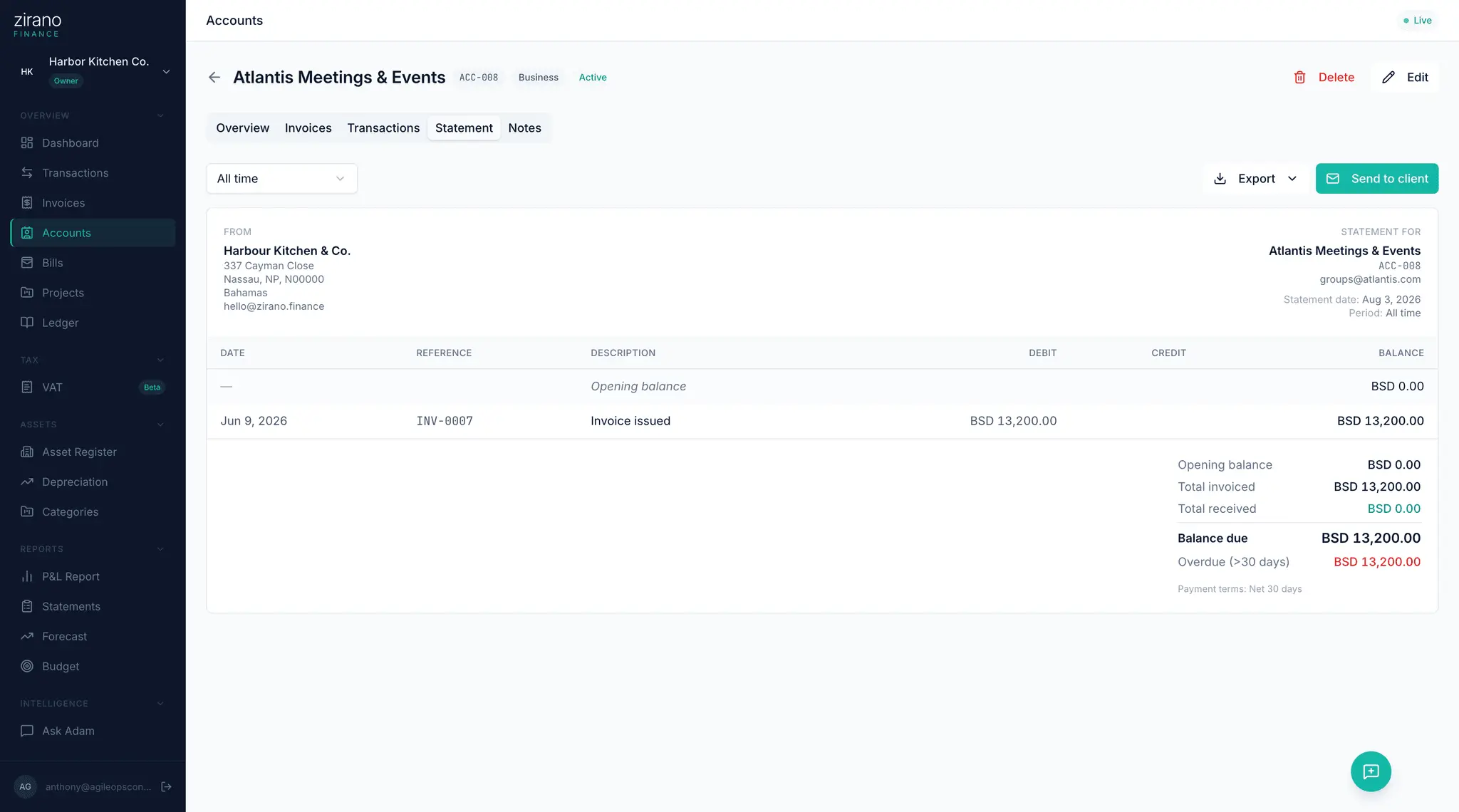The height and width of the screenshot is (812, 1459).
Task: Click the Owner role badge
Action: (66, 81)
